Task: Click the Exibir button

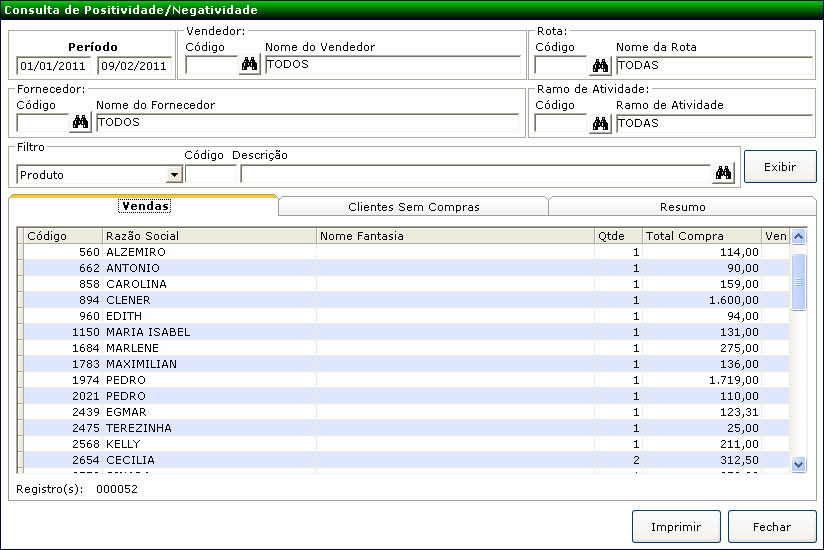Action: click(x=780, y=167)
